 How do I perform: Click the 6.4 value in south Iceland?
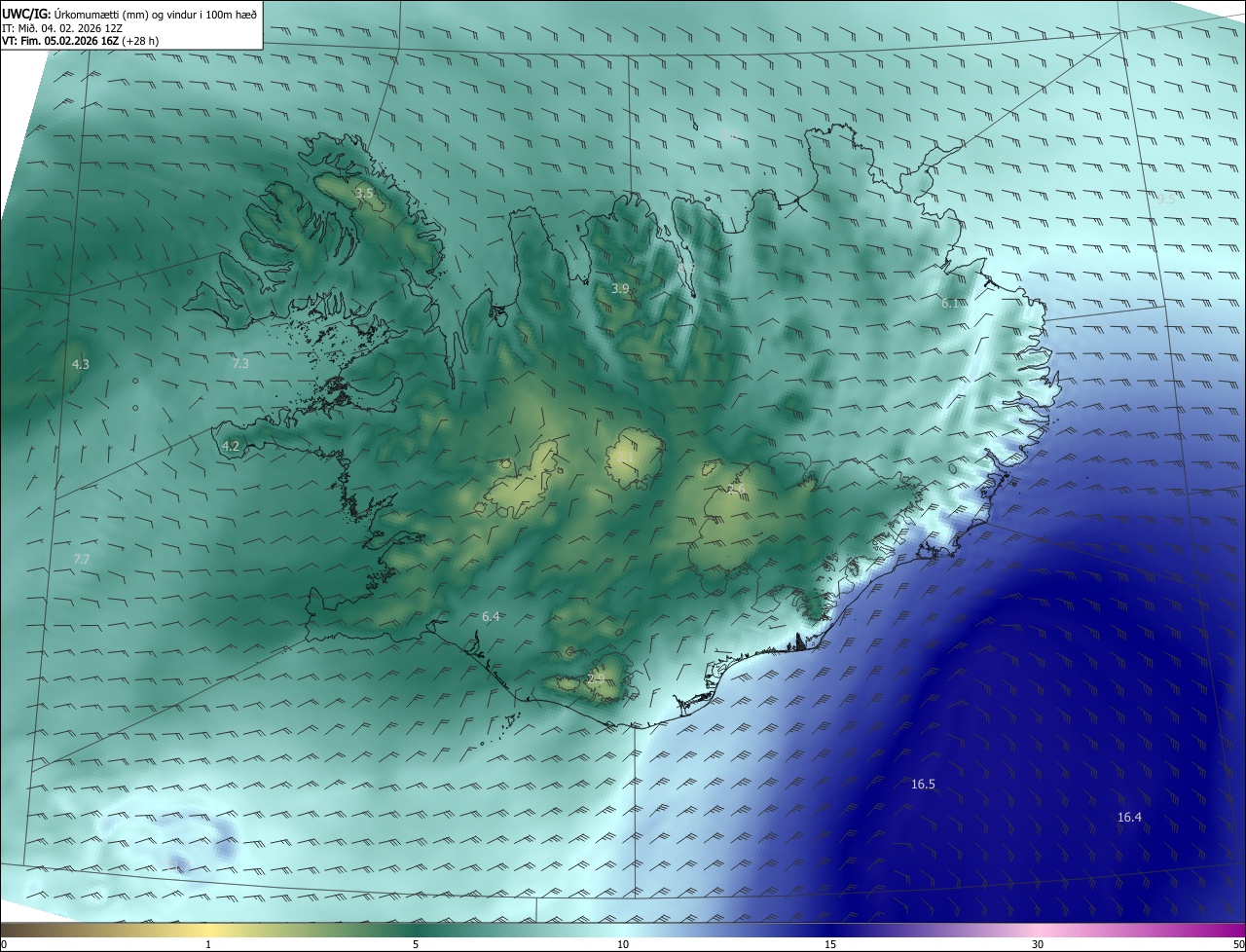click(491, 616)
